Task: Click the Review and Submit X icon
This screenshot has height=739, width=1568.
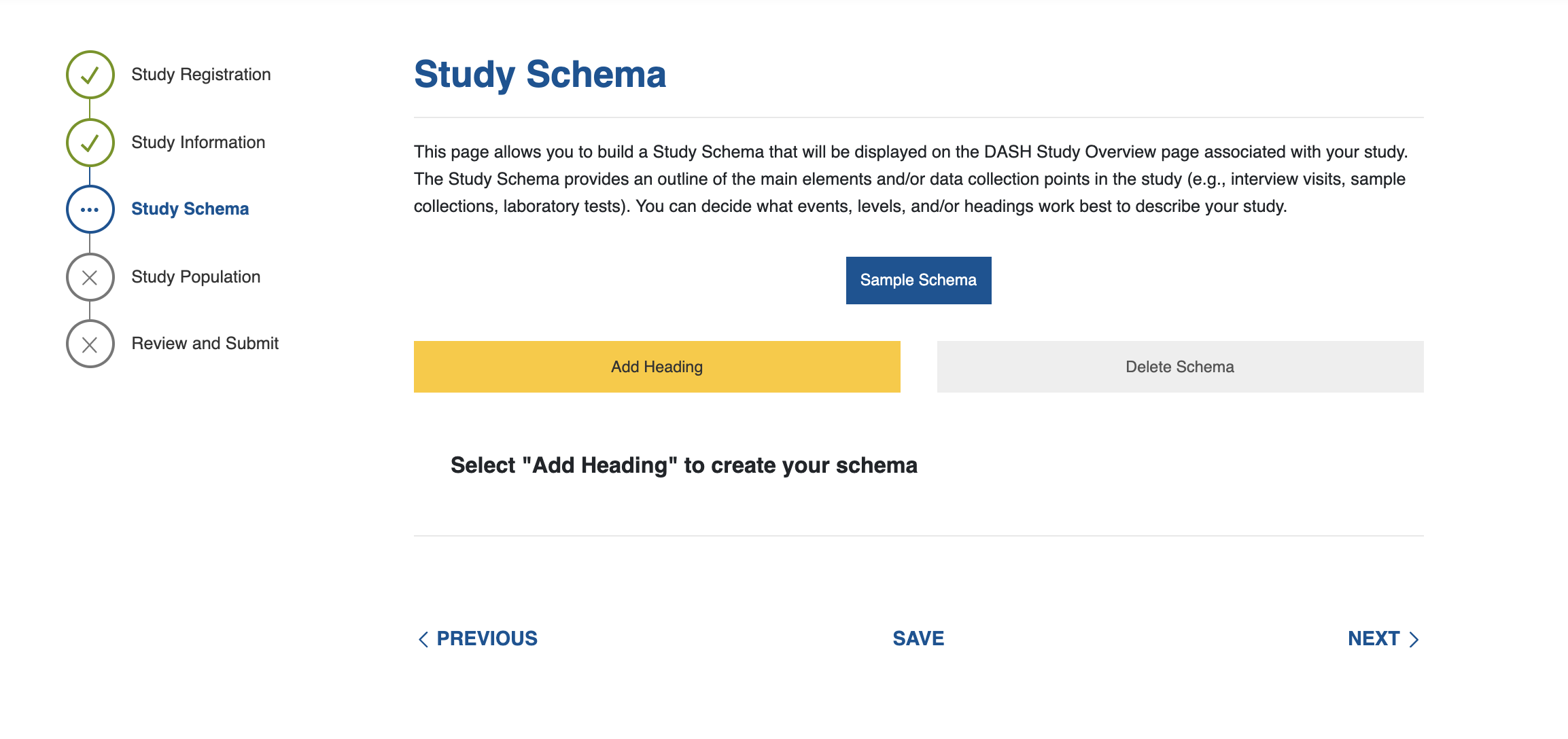Action: [x=90, y=344]
